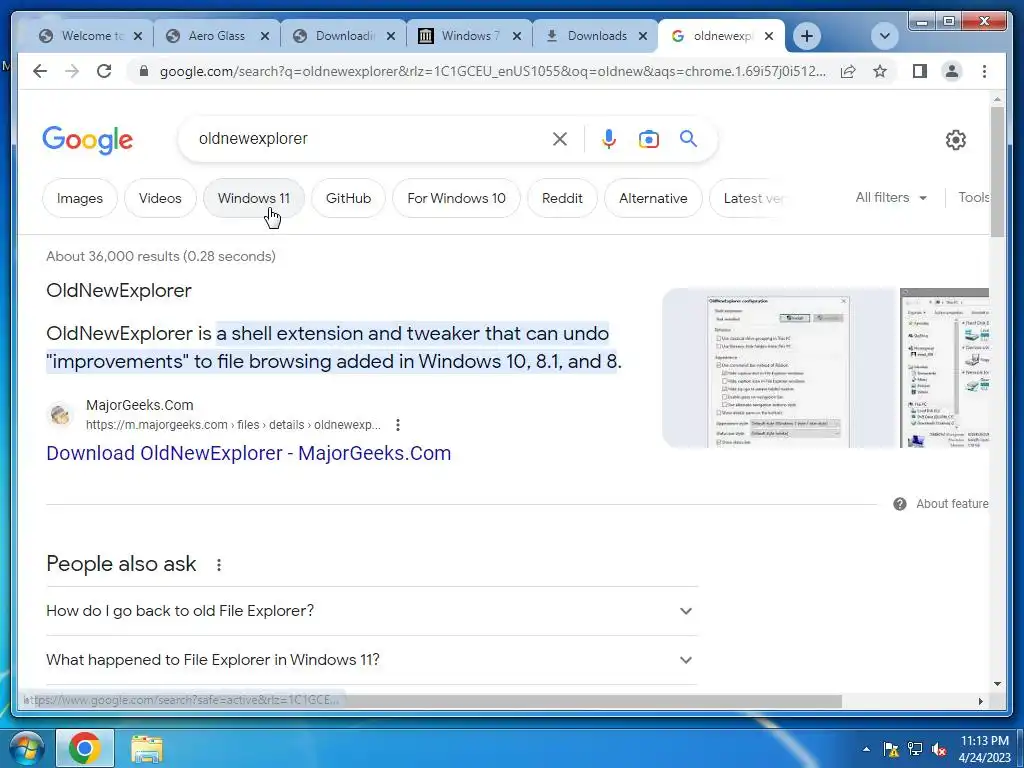Open the tab search dropdown arrow
The image size is (1024, 768).
click(x=885, y=36)
